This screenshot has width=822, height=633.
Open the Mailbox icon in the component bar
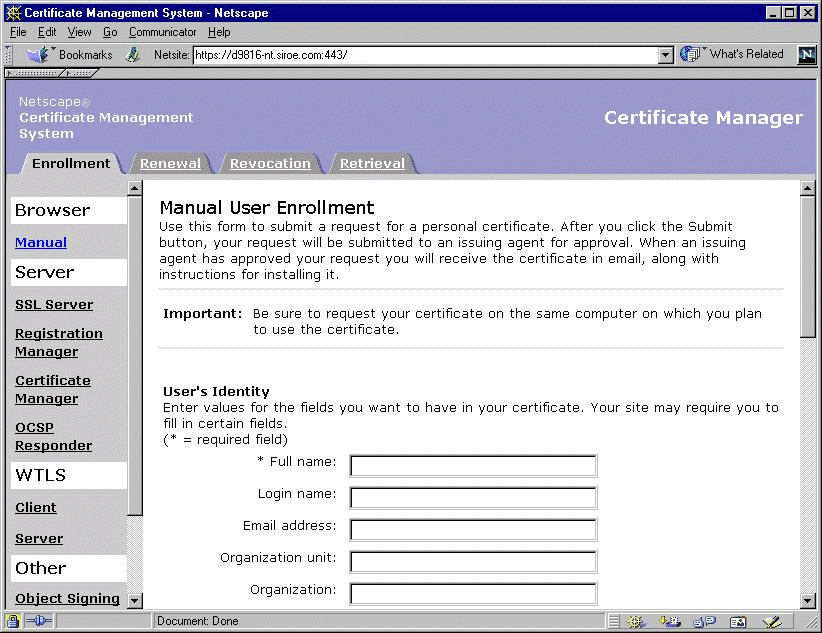click(x=670, y=621)
